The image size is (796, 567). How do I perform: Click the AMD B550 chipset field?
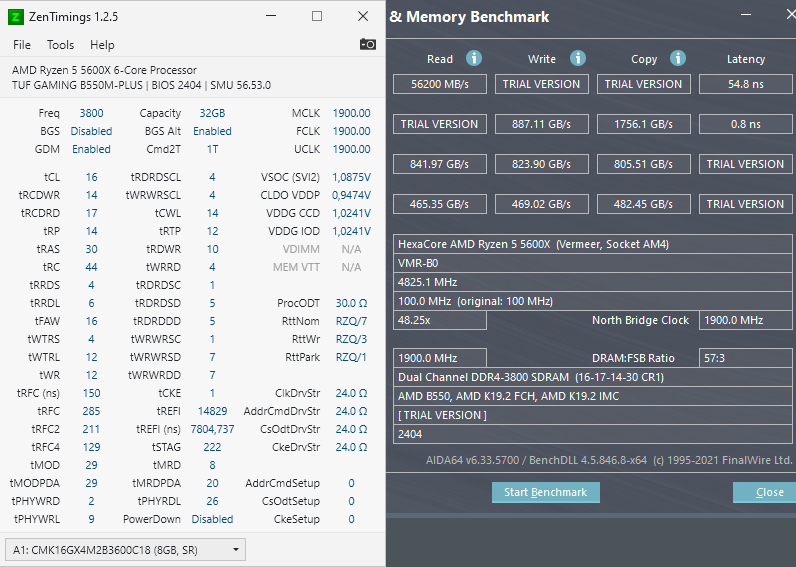click(592, 396)
